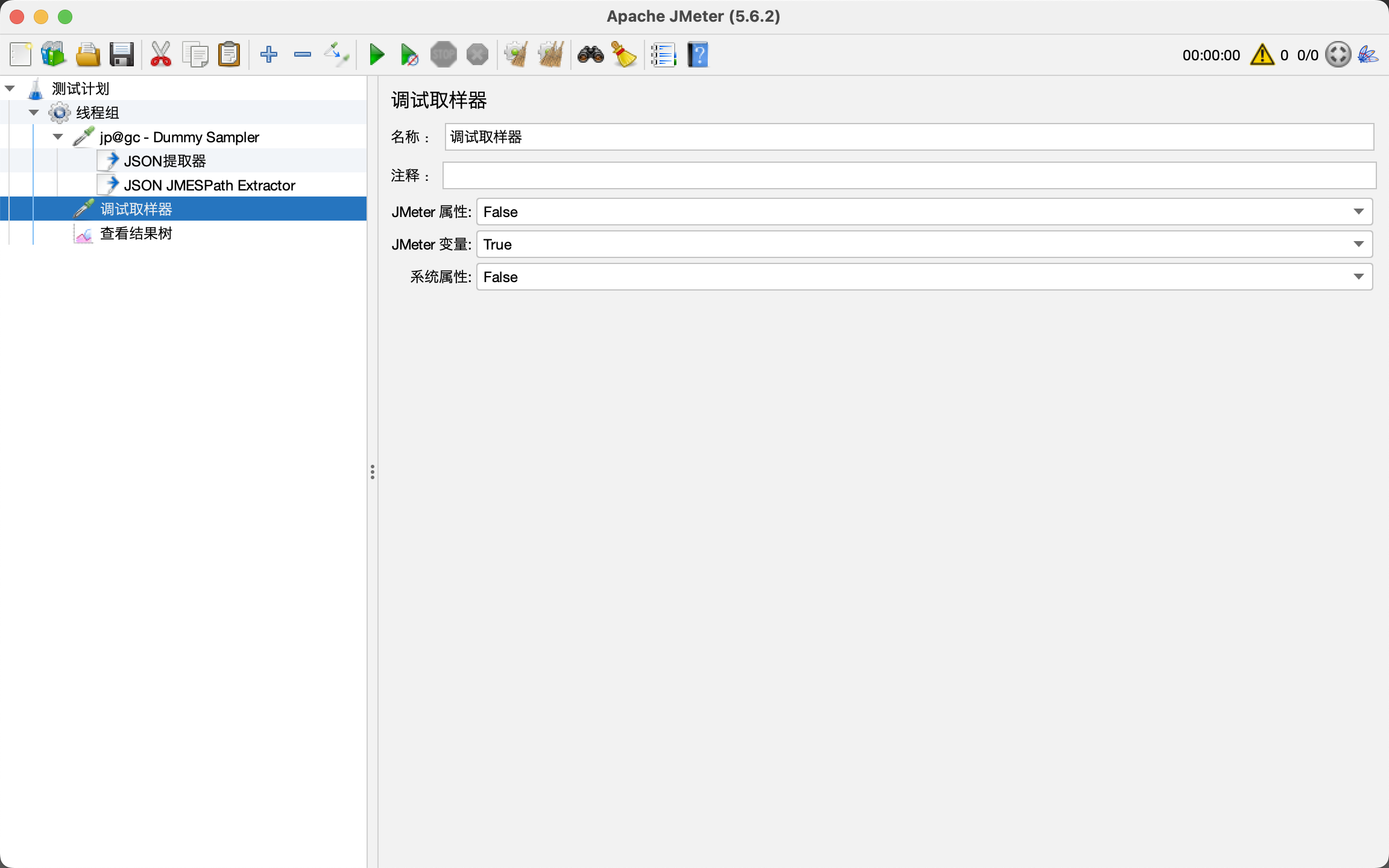This screenshot has width=1389, height=868.
Task: Open the 系统属性 dropdown
Action: click(x=924, y=277)
